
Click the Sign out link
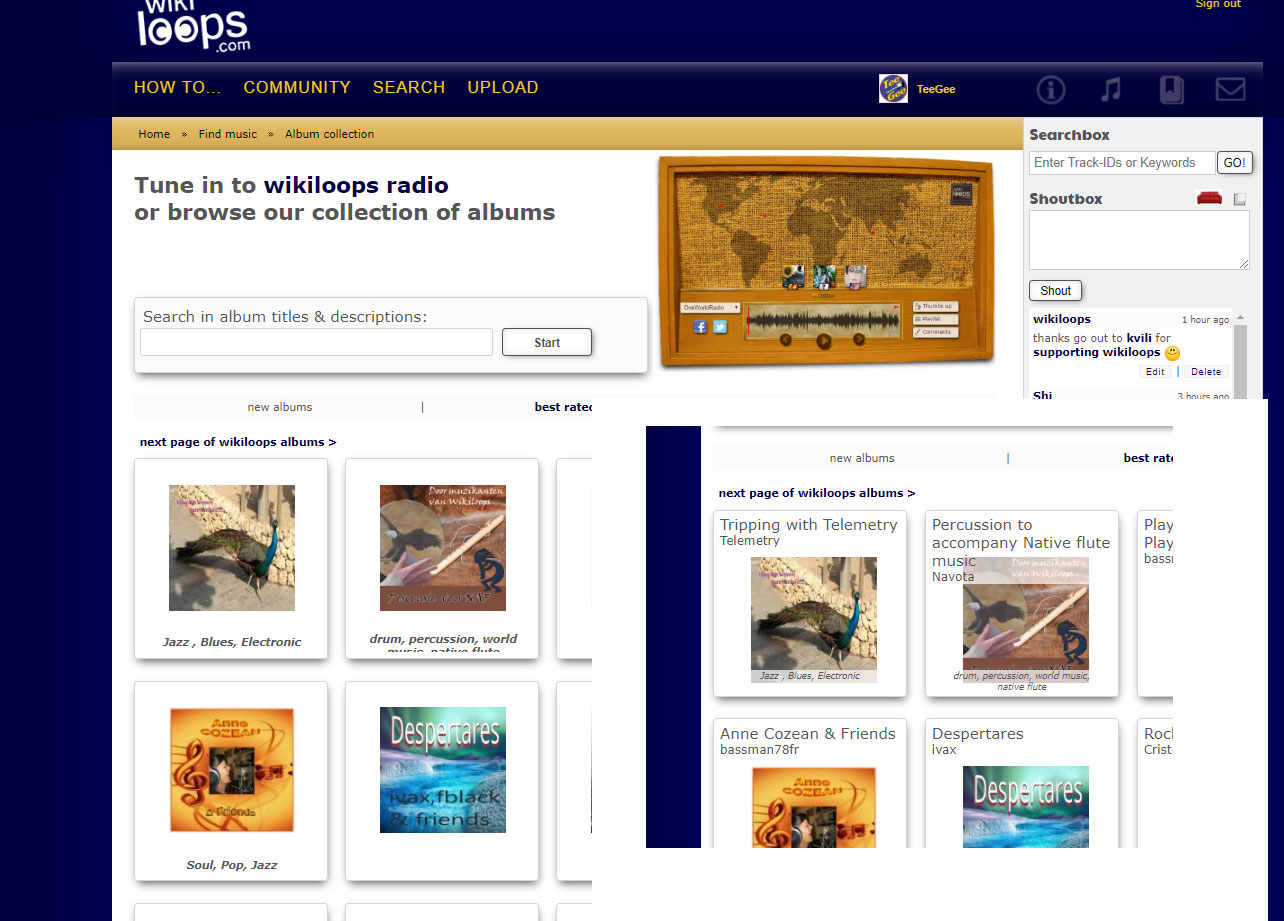pos(1218,4)
